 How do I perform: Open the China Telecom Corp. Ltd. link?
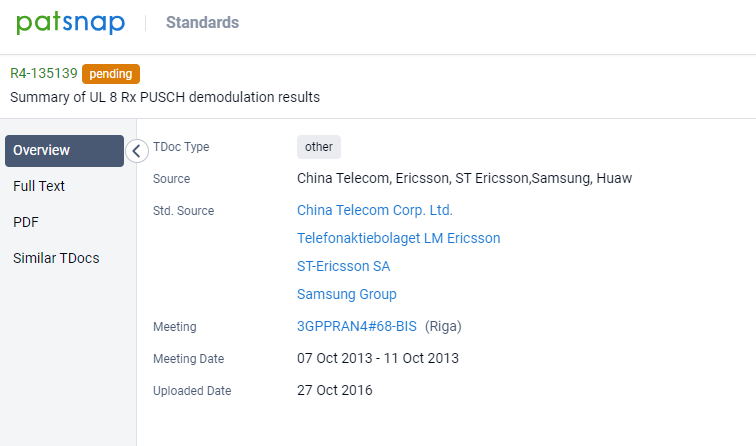[x=375, y=210]
